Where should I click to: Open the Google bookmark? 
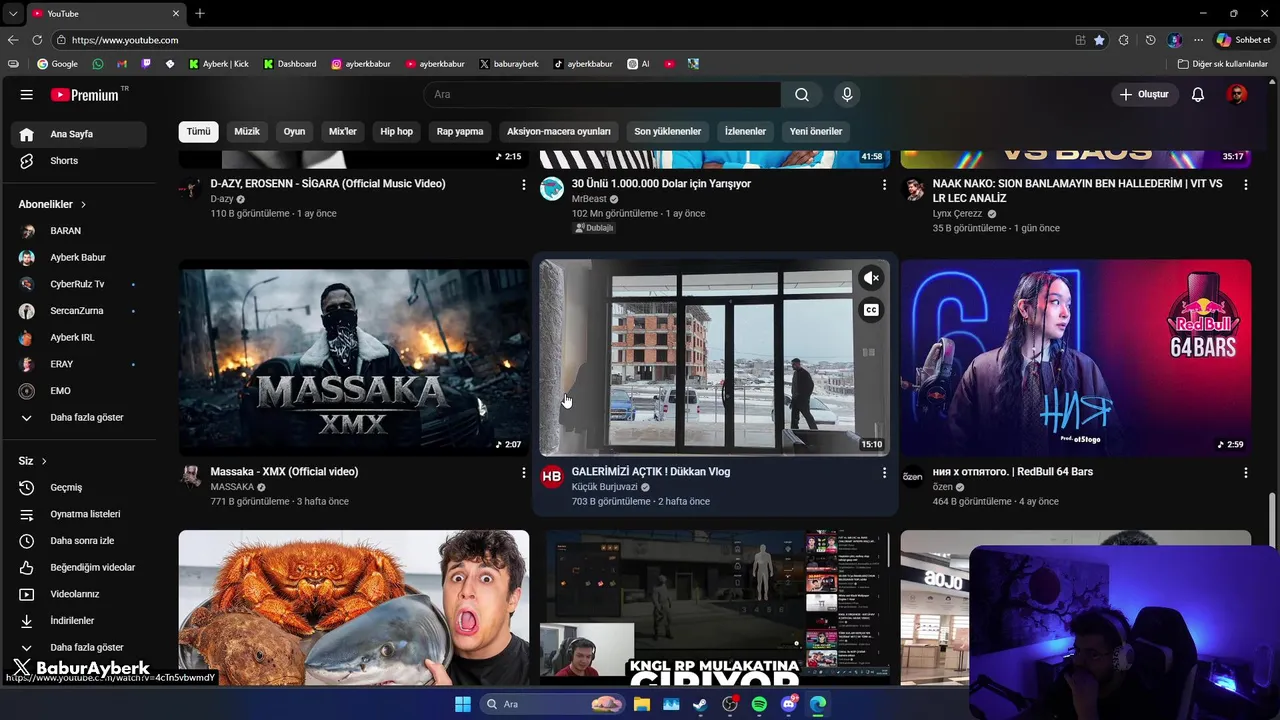pyautogui.click(x=57, y=64)
